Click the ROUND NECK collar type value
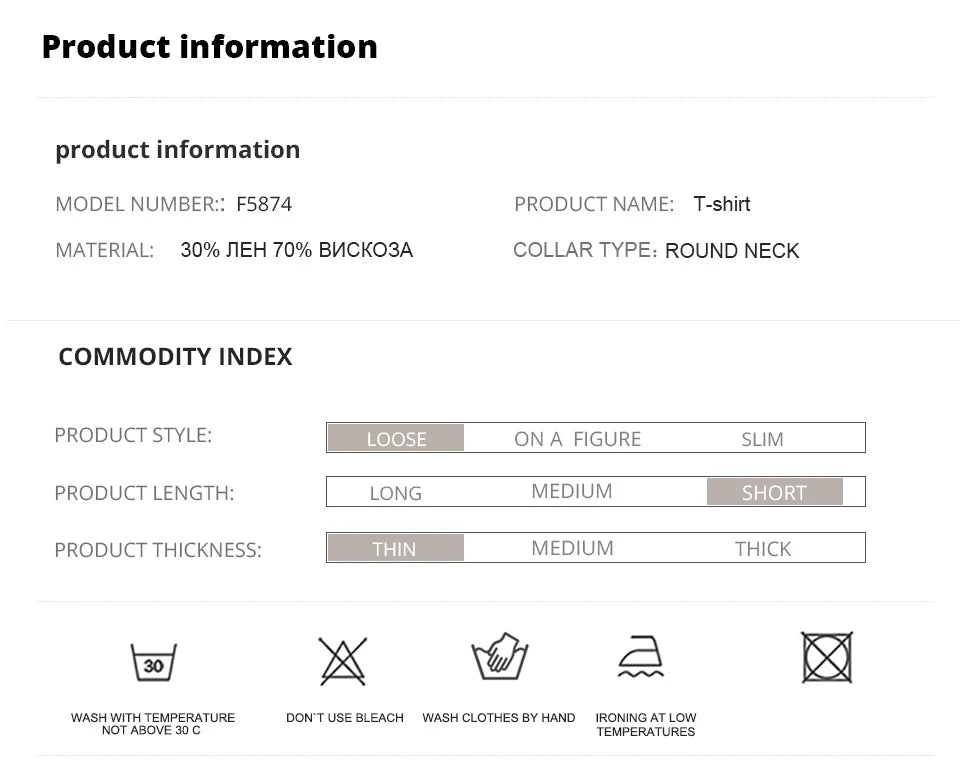 click(731, 251)
